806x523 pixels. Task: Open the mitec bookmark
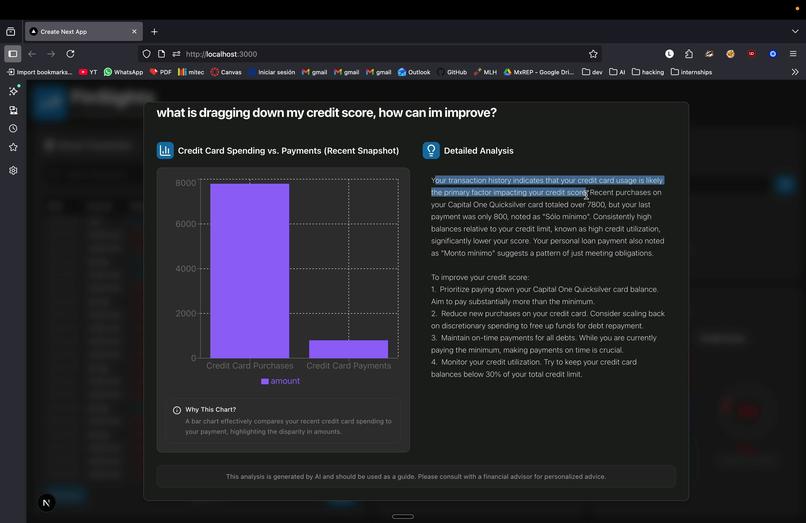tap(191, 73)
